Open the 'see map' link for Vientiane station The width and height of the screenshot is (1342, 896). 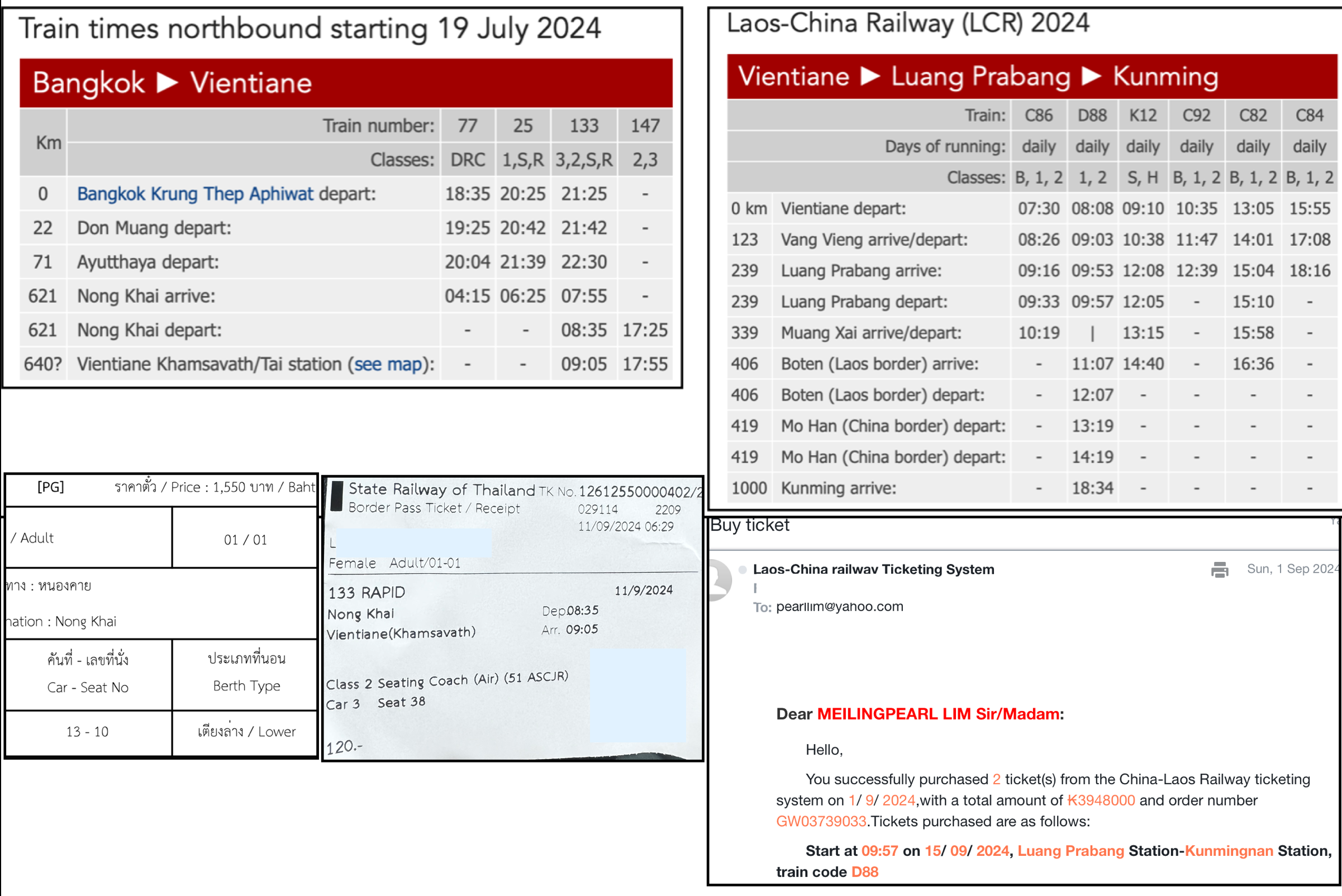[388, 364]
